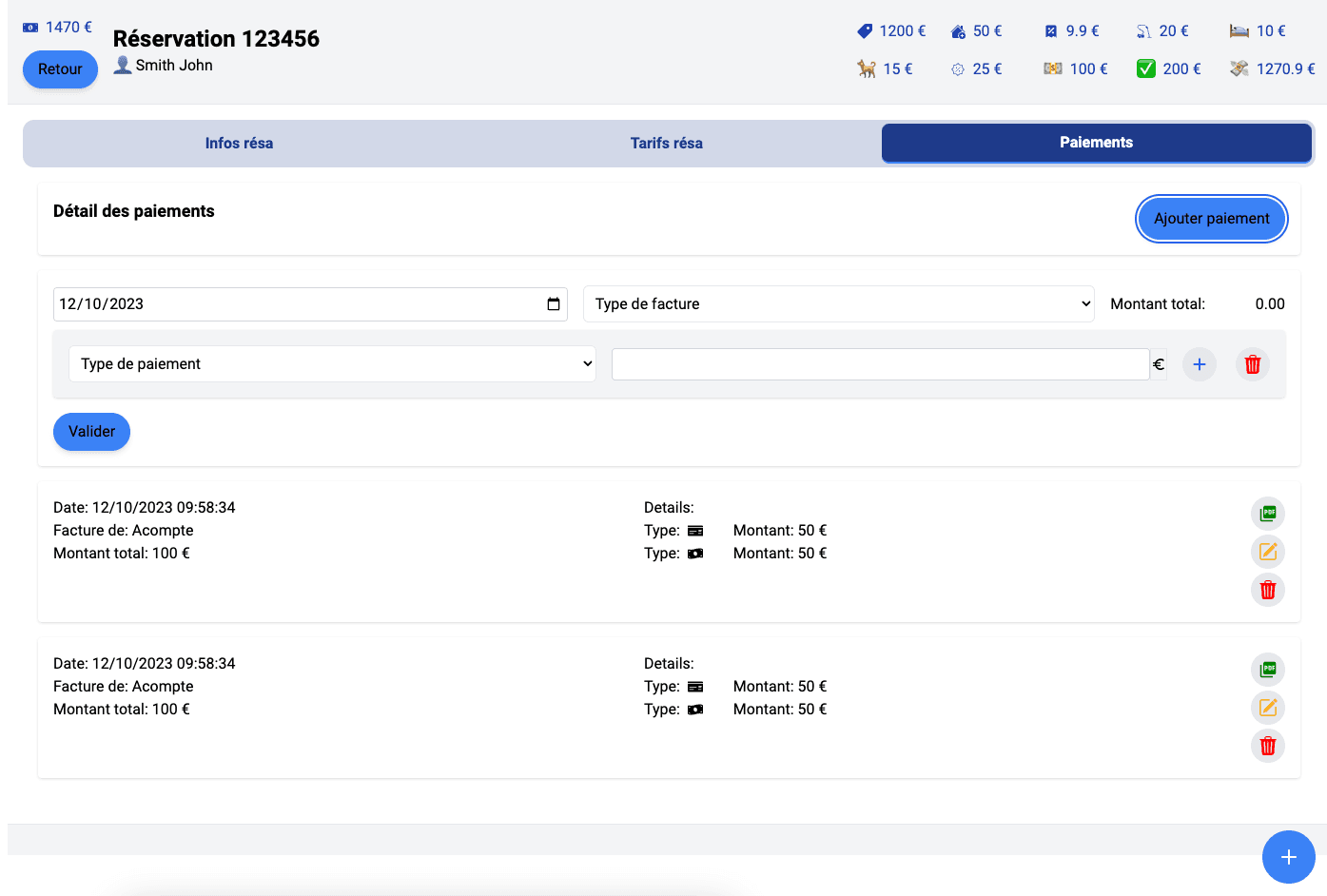Open the Type de paiement dropdown
This screenshot has height=896, width=1327.
[332, 364]
